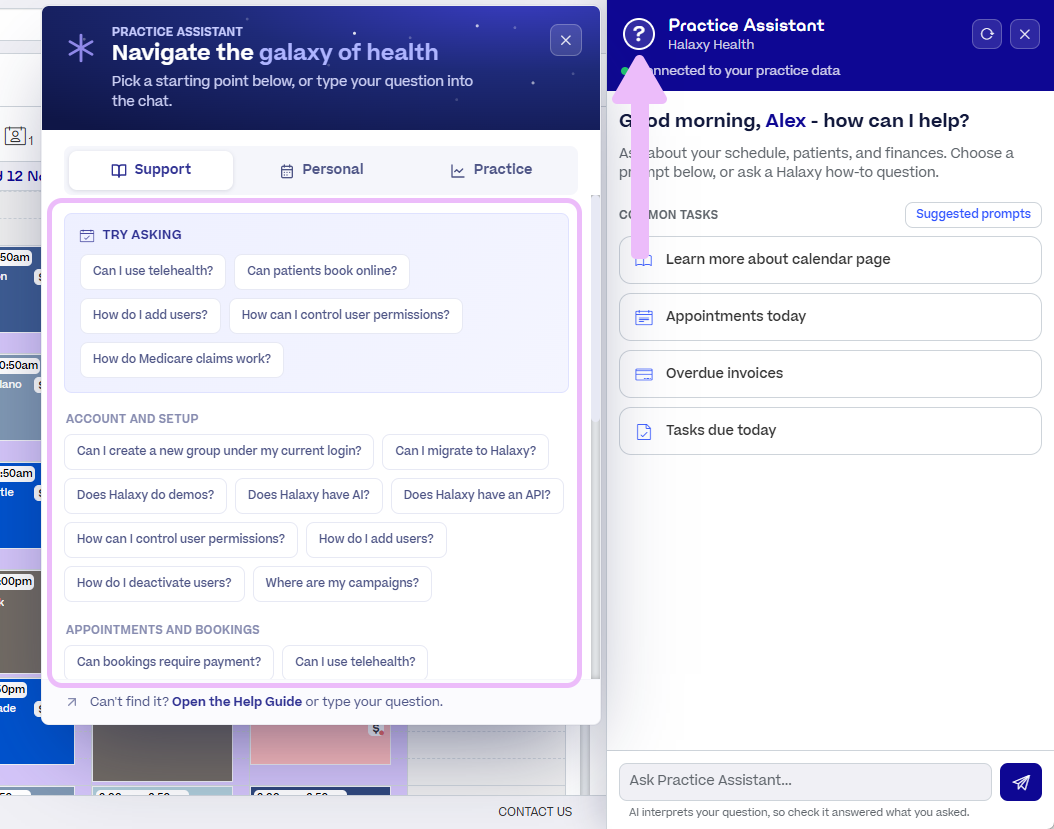1054x829 pixels.
Task: Ask 'How do Medicare claims work?'
Action: [181, 360]
